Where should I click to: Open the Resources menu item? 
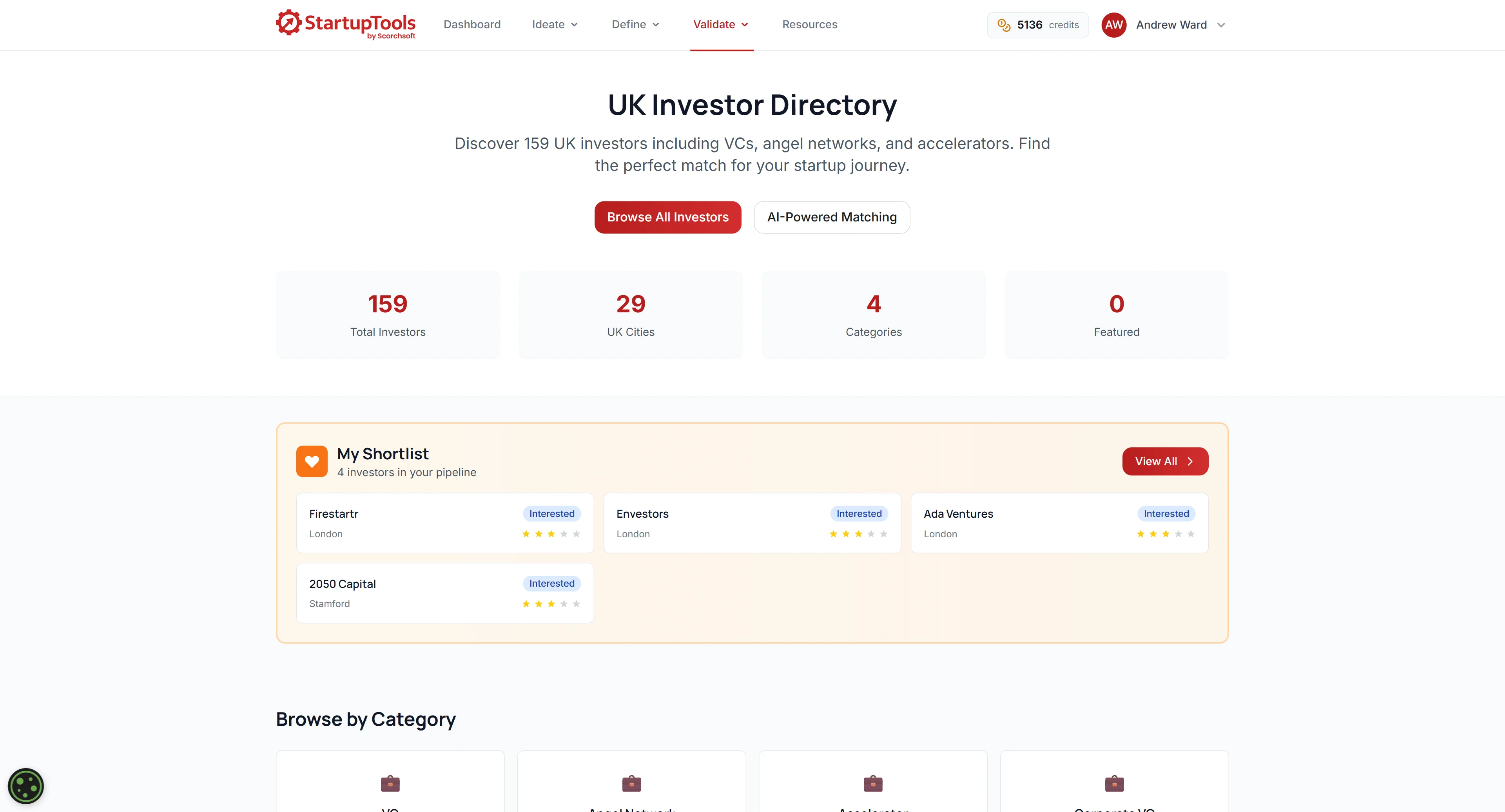point(810,25)
